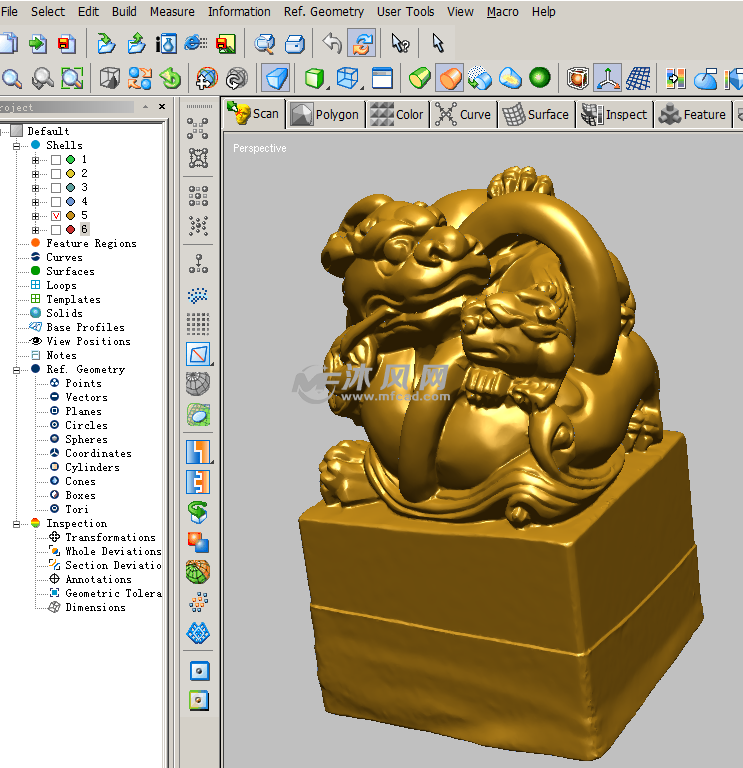
Task: Click the save icon with red disk
Action: coord(66,43)
